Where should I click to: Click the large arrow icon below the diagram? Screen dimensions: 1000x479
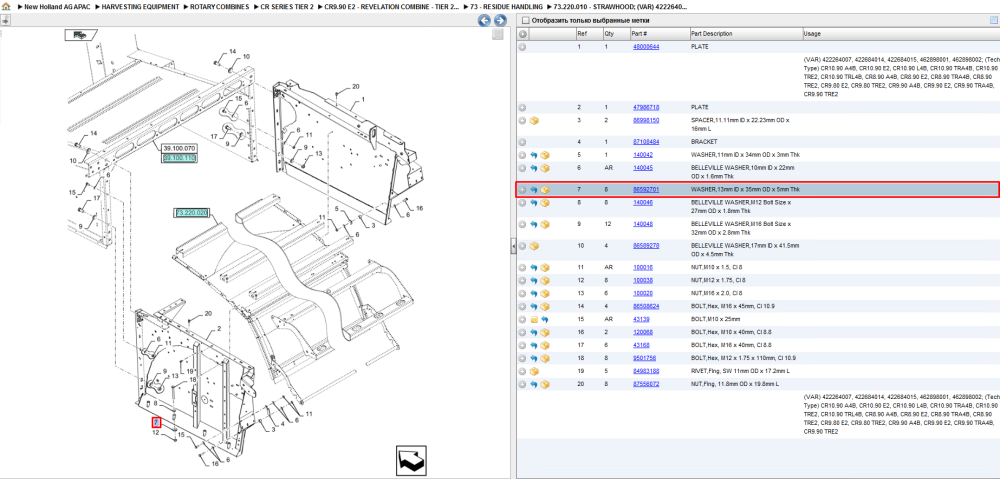point(409,459)
